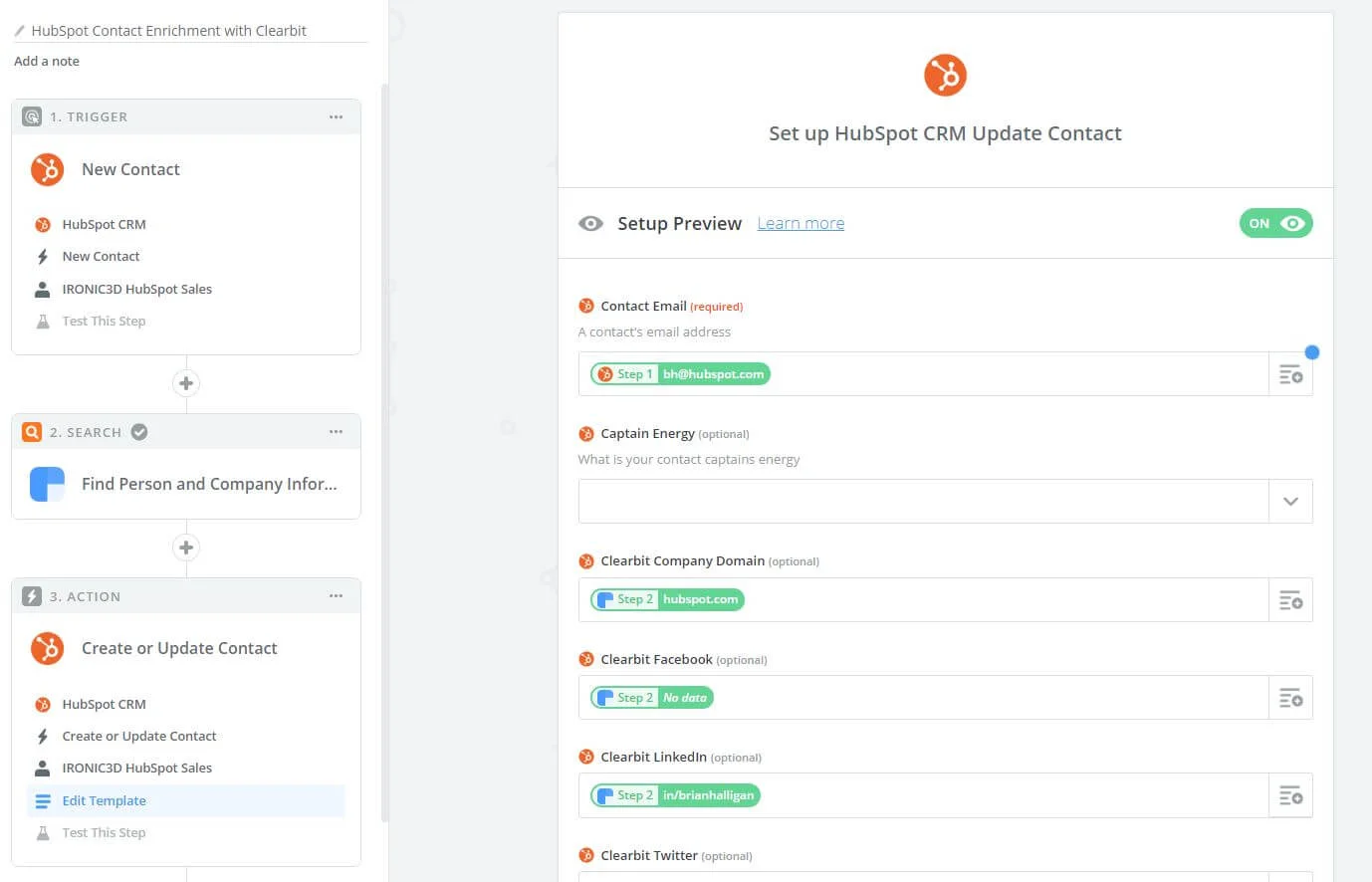Image resolution: width=1372 pixels, height=882 pixels.
Task: Open the Captain Energy select field
Action: point(923,502)
